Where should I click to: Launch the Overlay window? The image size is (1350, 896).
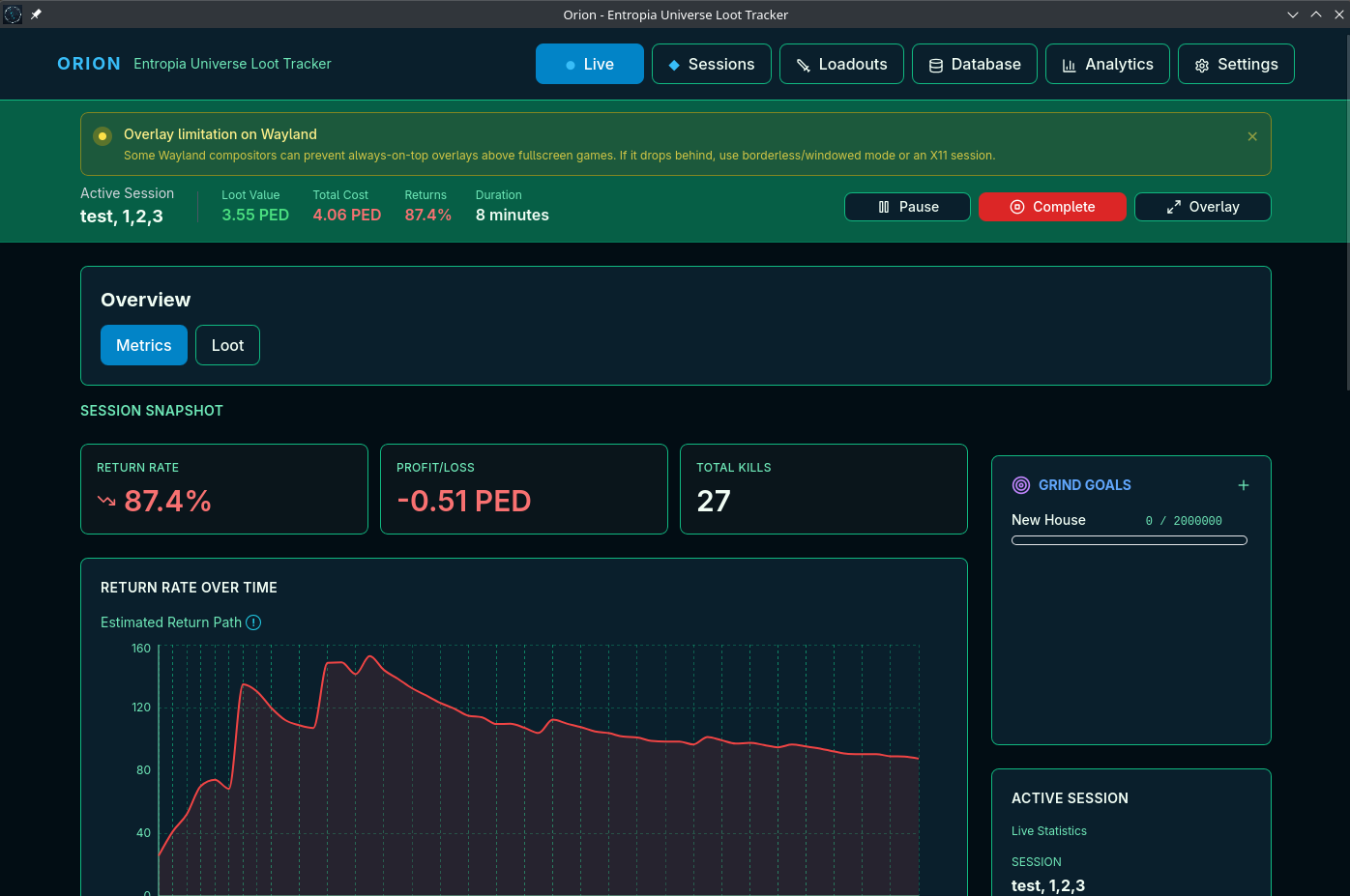[1202, 207]
